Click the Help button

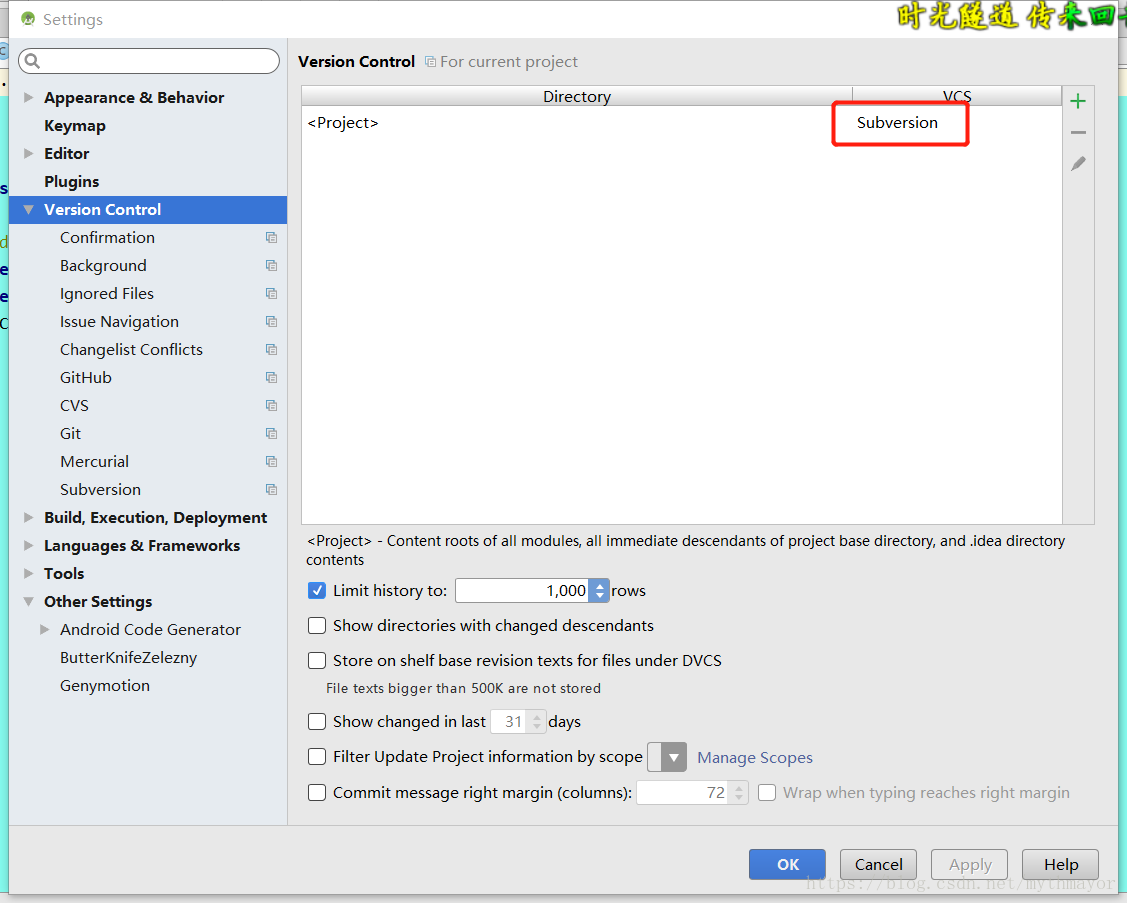[1061, 864]
